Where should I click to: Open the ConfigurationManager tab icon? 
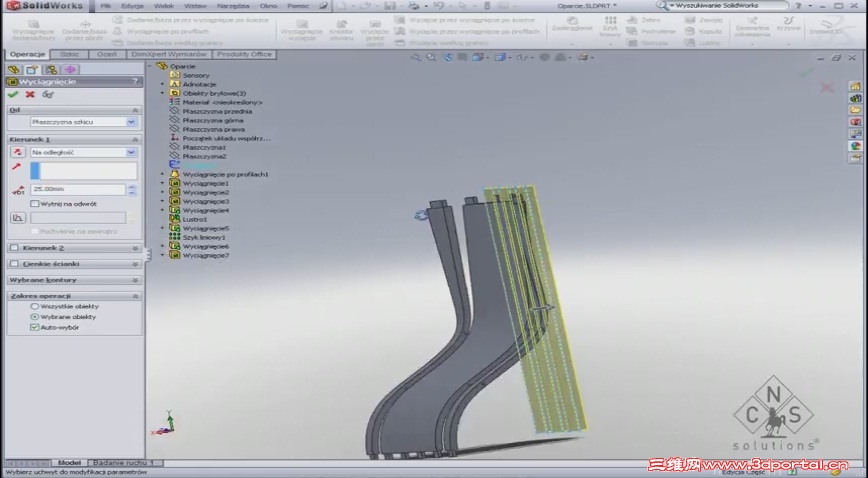pyautogui.click(x=51, y=69)
